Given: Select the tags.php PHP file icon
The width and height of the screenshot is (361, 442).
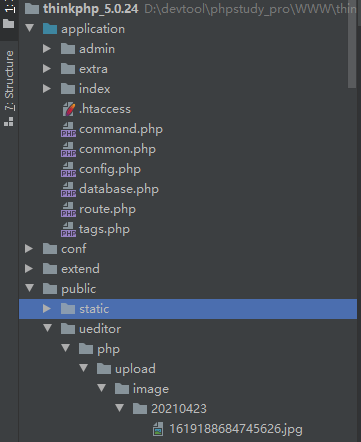Looking at the screenshot, I should (x=68, y=229).
